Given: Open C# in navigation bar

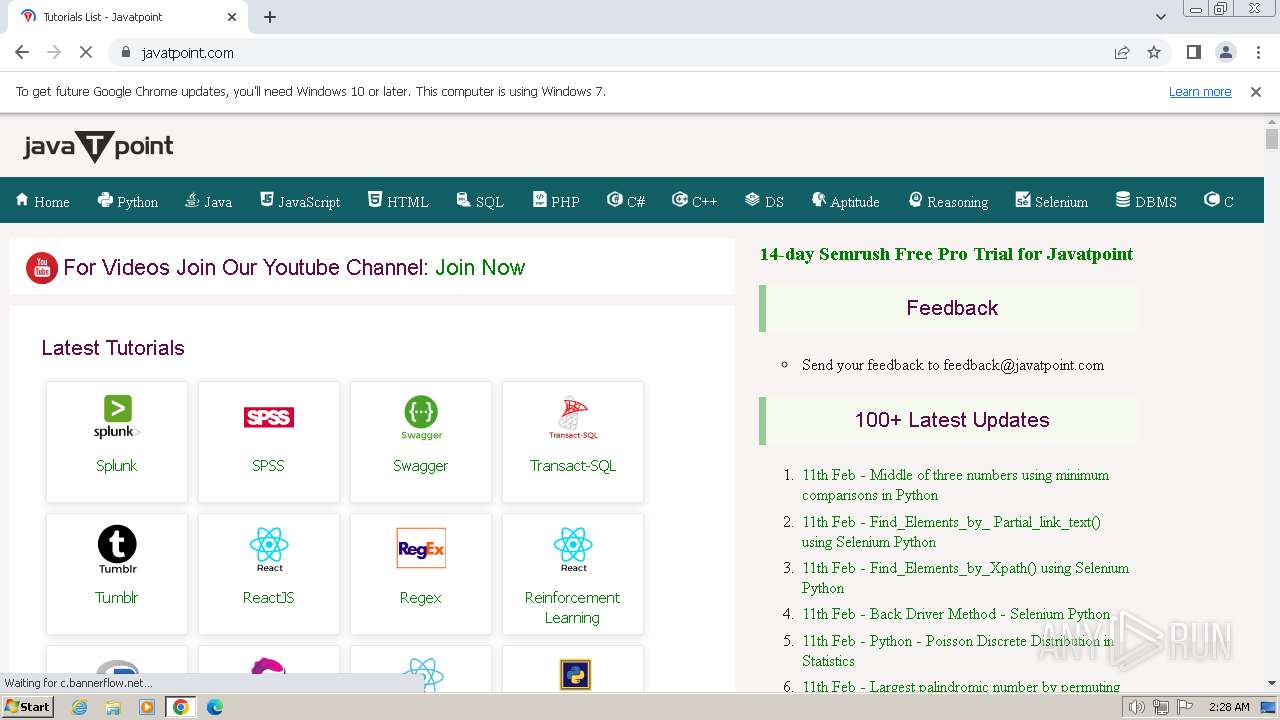Looking at the screenshot, I should [626, 201].
